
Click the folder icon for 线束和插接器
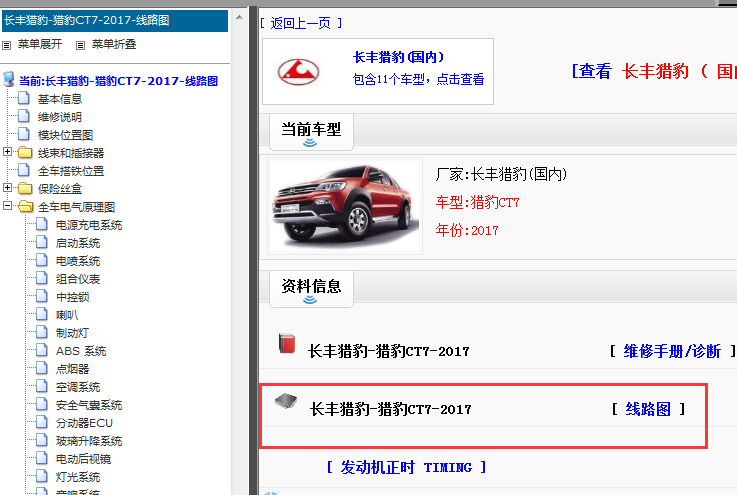coord(25,152)
